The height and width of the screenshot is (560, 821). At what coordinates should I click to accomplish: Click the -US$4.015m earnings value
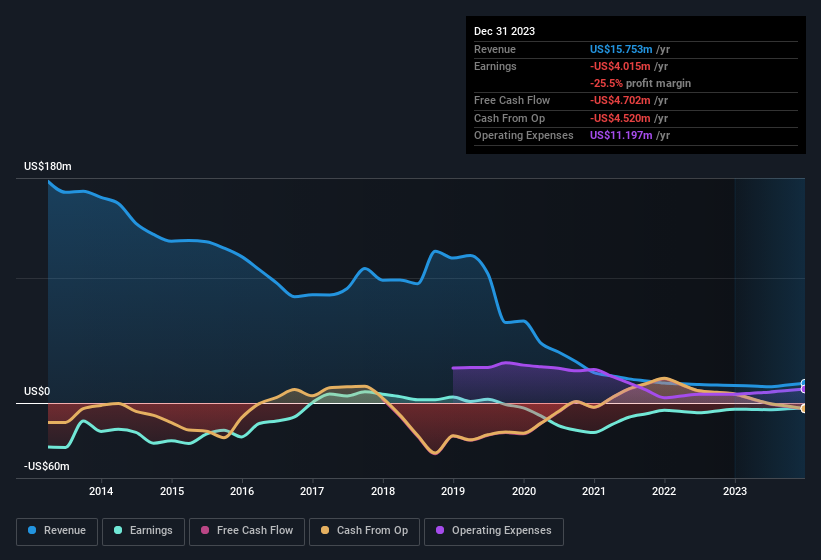(620, 66)
